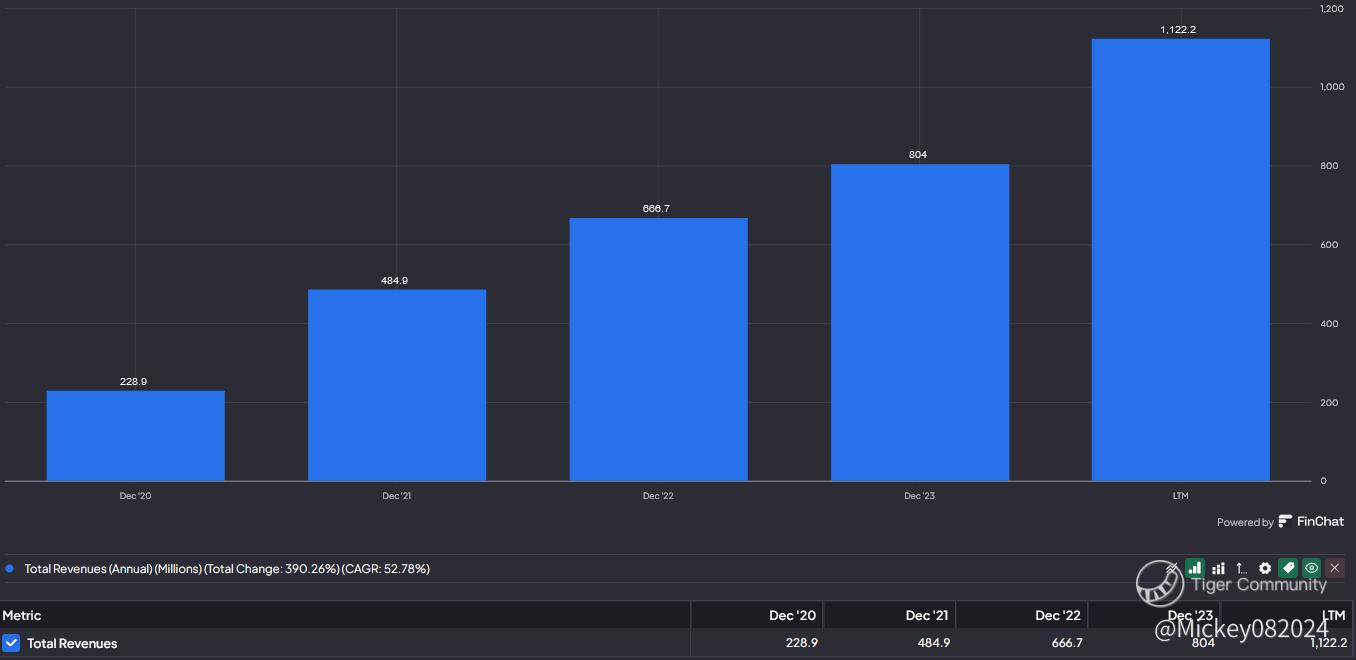
Task: Hide the series using the eye icon
Action: coord(1311,568)
